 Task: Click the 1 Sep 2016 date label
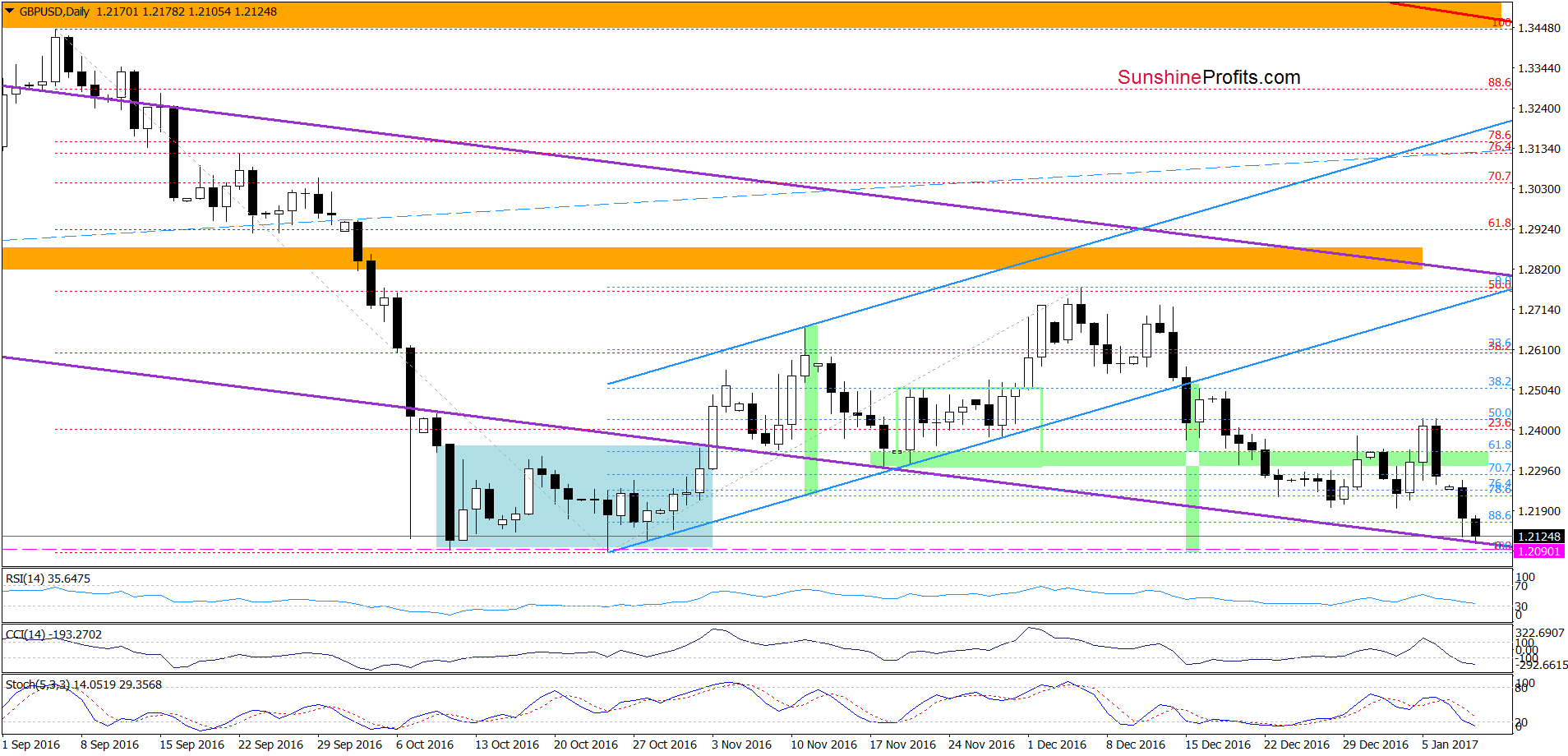(x=31, y=744)
